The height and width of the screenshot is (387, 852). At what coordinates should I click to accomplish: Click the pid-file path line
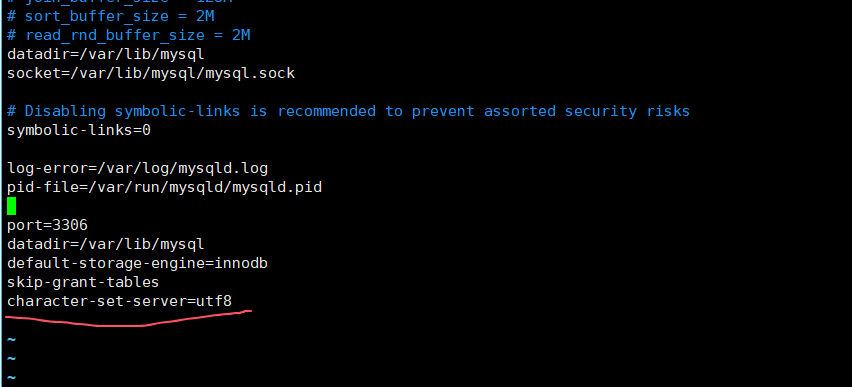click(165, 188)
